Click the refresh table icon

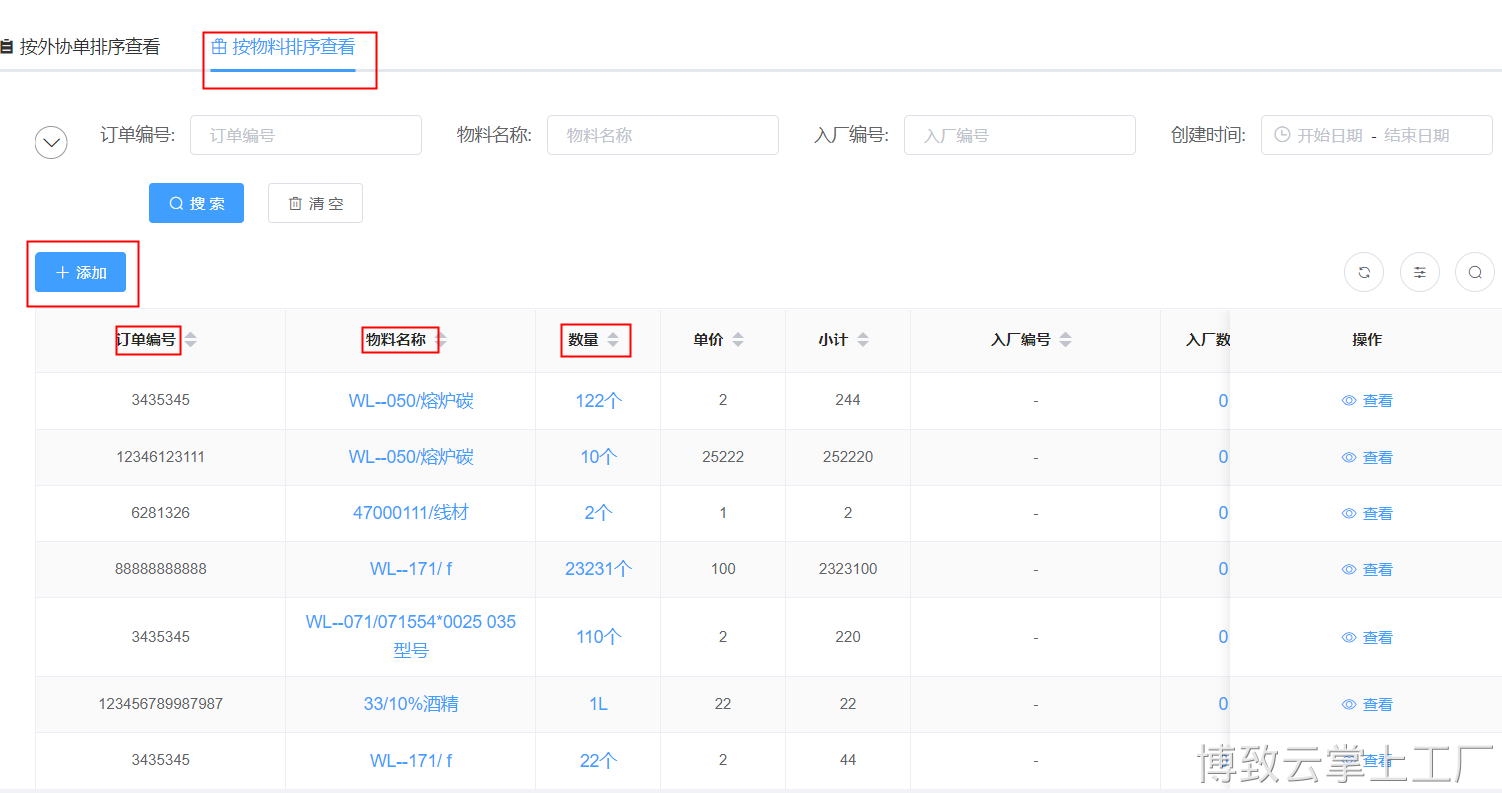click(1363, 272)
